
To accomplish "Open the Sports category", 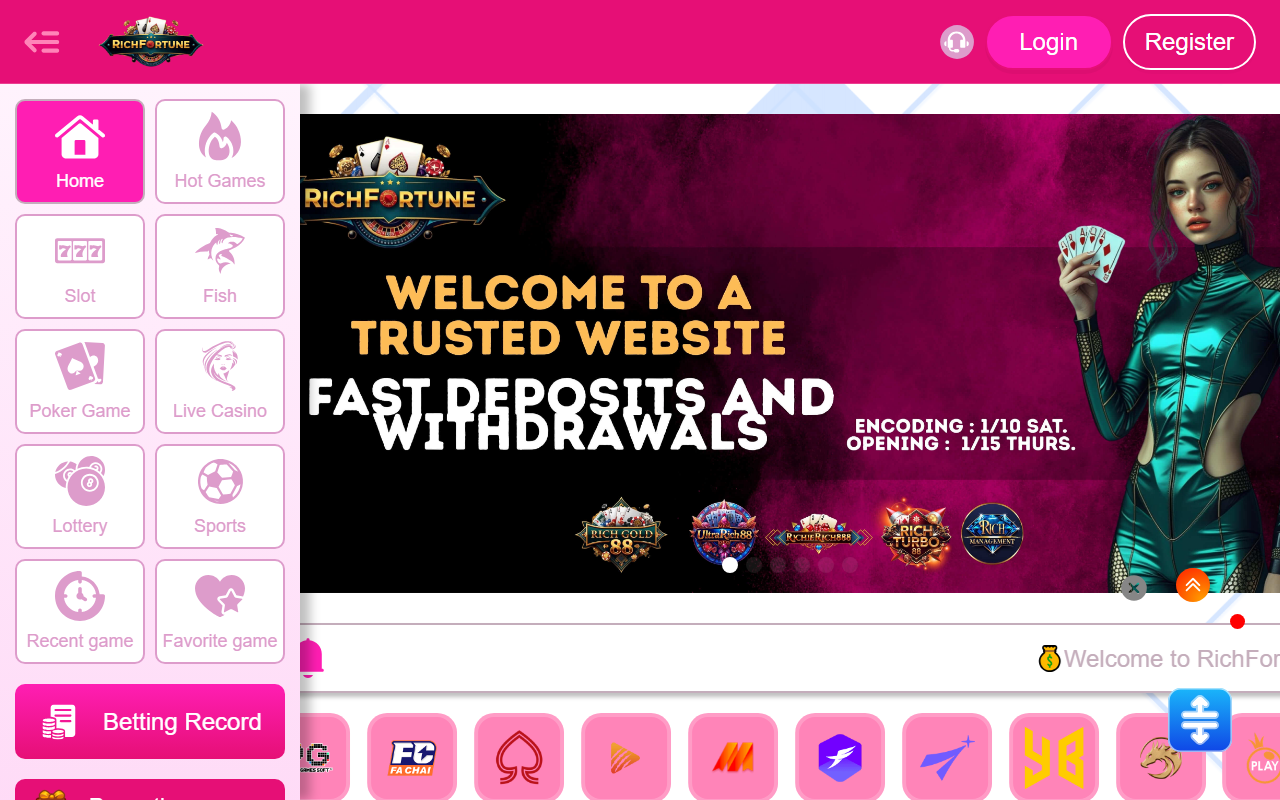I will (x=220, y=496).
